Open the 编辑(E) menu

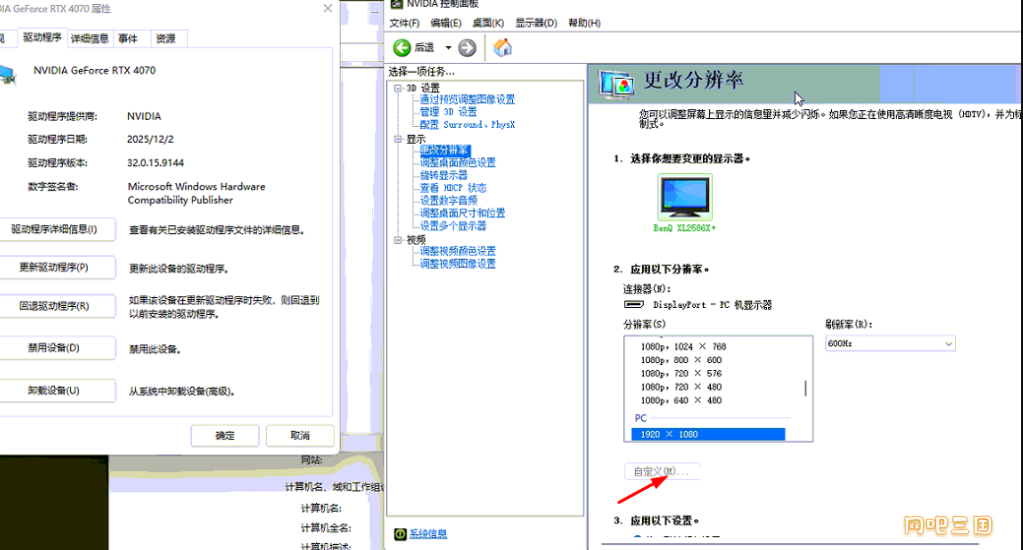click(446, 23)
